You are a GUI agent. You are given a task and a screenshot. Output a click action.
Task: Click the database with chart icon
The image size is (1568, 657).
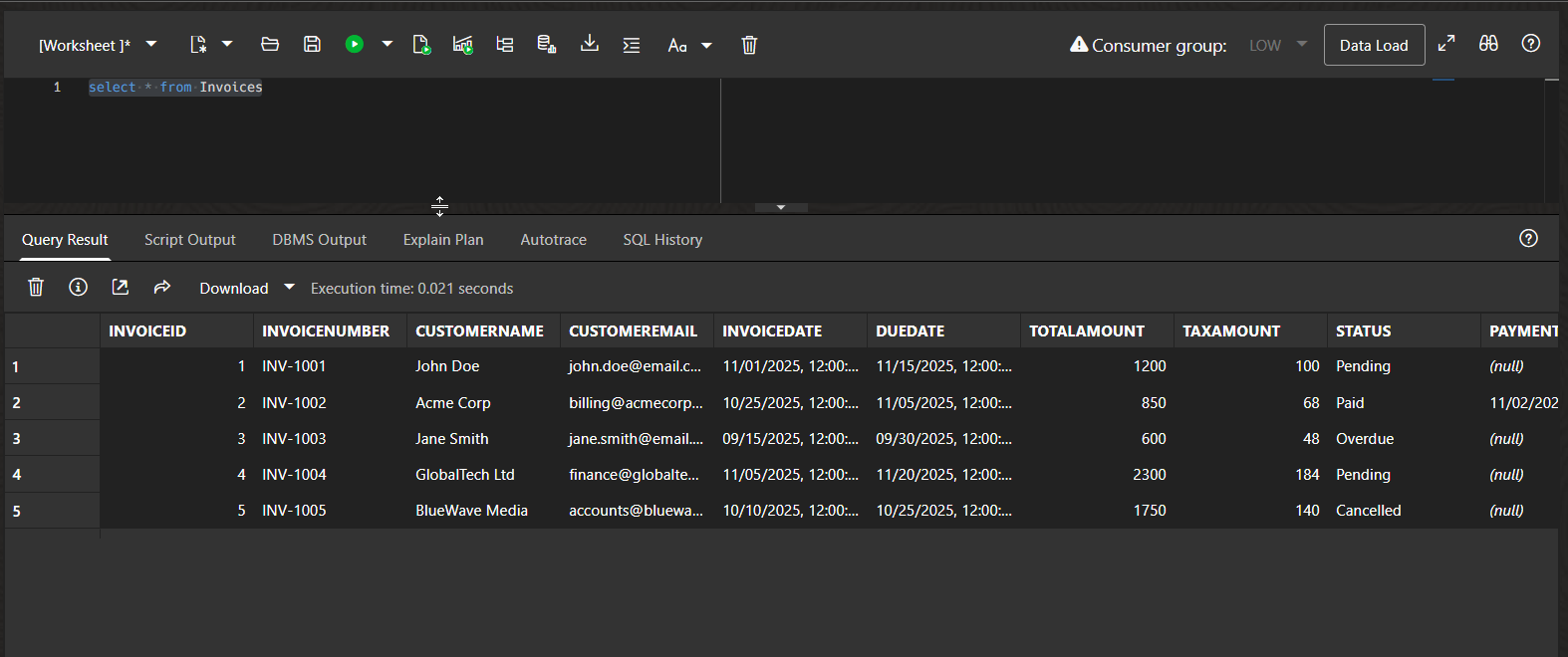[x=547, y=45]
